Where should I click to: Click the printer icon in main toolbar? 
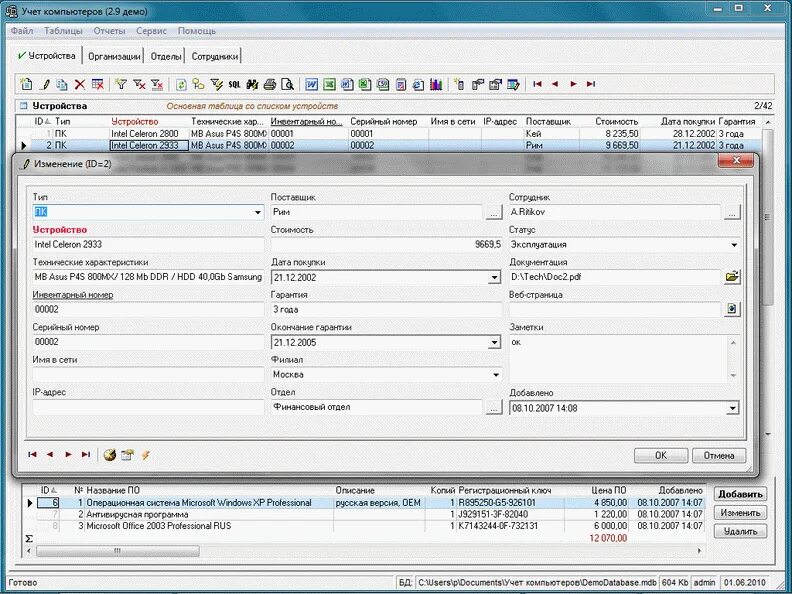pyautogui.click(x=270, y=84)
